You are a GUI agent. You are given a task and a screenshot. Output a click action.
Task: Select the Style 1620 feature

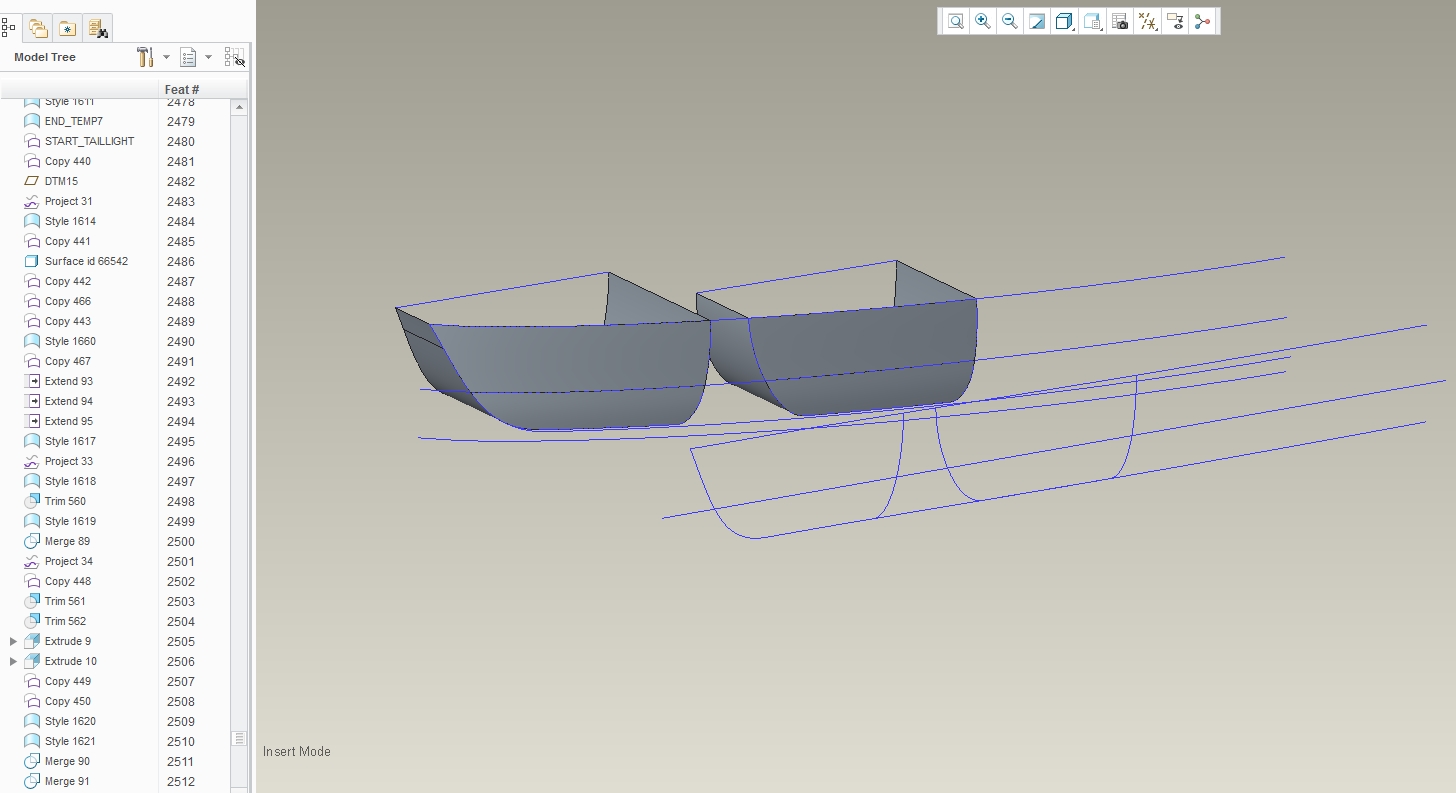(x=70, y=721)
